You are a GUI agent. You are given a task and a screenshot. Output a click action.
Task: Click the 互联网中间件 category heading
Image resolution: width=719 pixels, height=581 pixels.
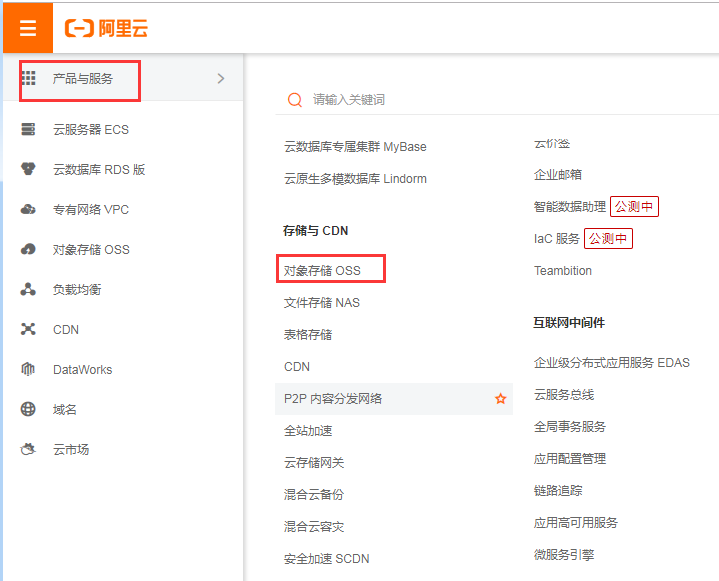point(569,322)
